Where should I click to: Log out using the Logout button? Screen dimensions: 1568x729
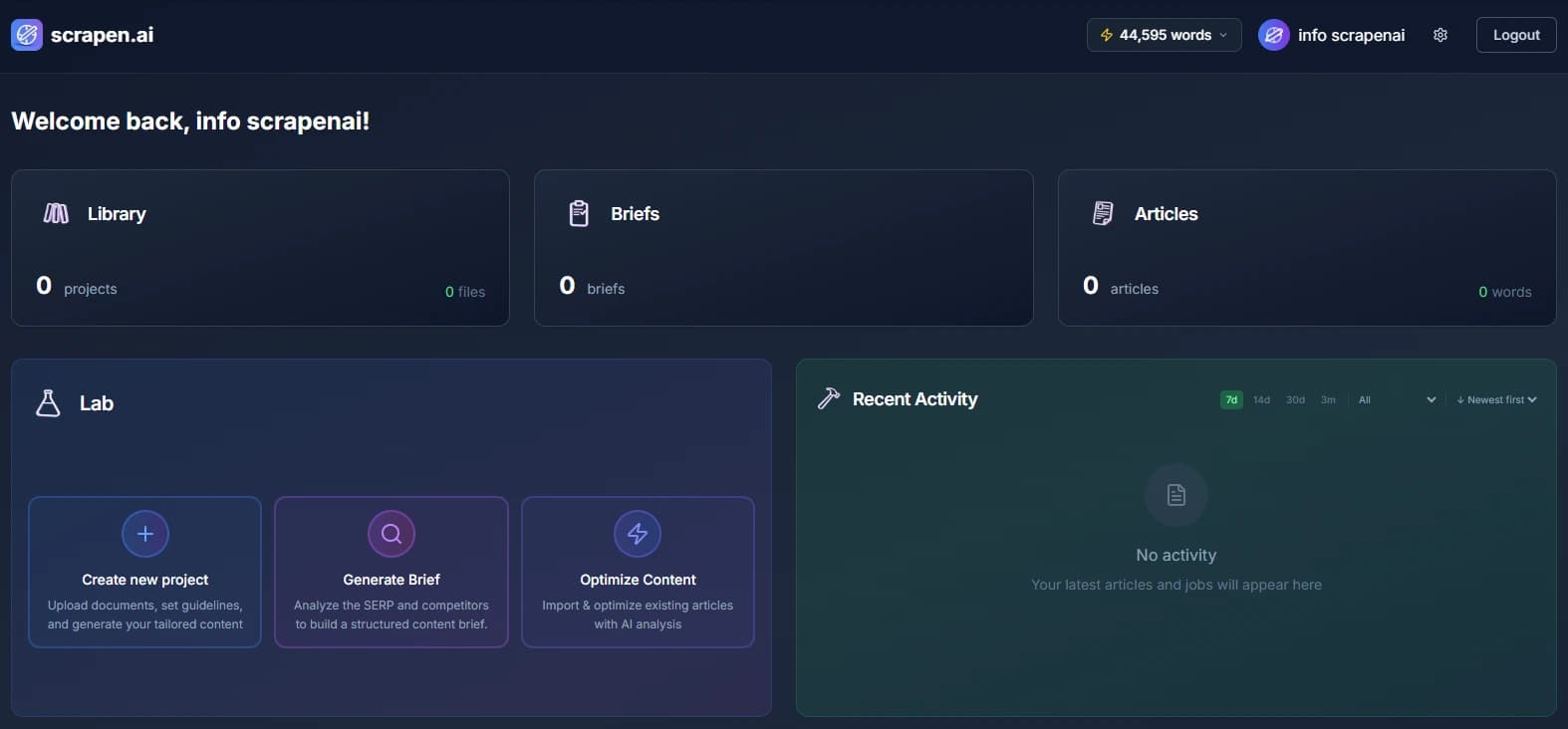coord(1516,35)
